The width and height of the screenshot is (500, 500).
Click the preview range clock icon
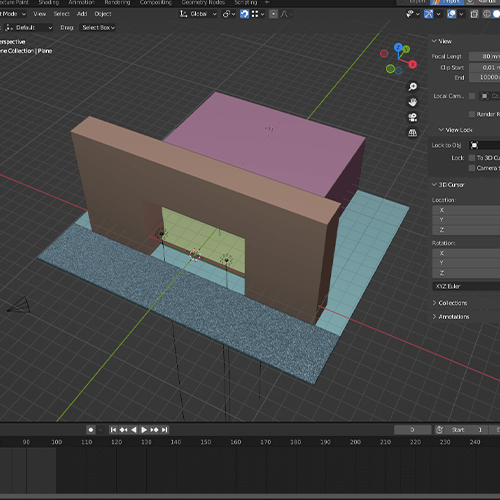pos(439,430)
